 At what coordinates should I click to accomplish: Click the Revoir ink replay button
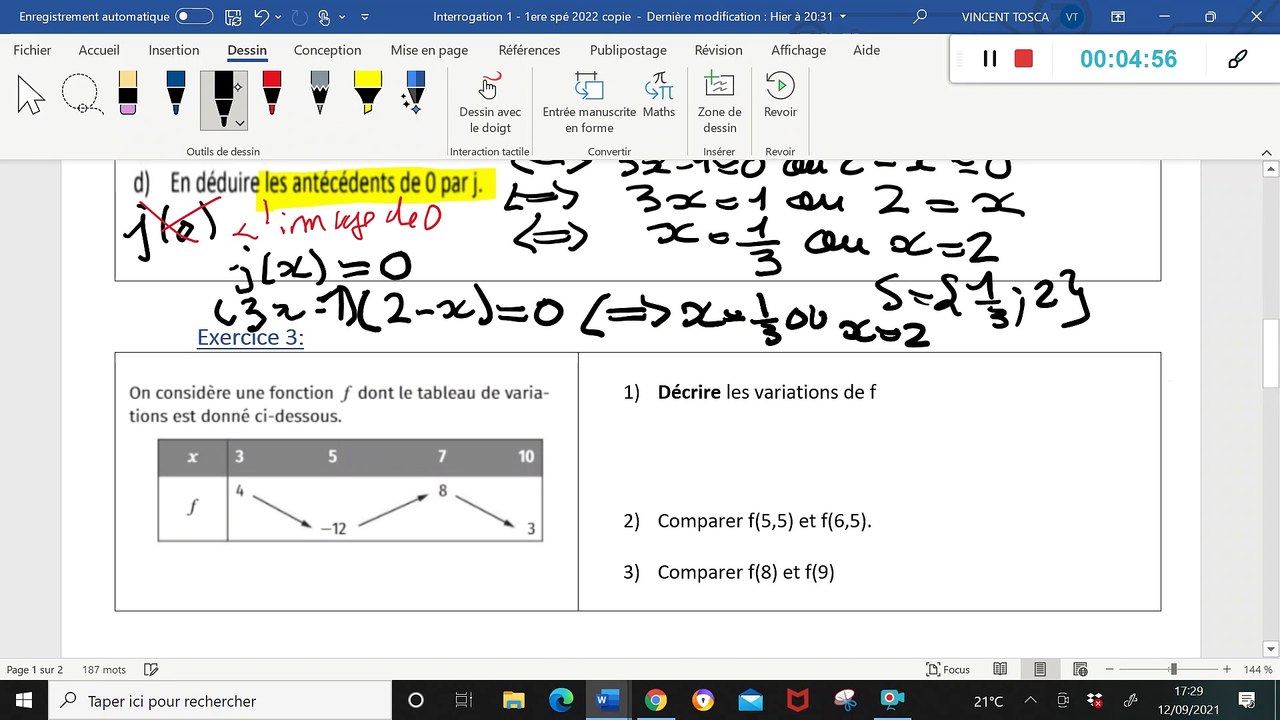click(780, 96)
